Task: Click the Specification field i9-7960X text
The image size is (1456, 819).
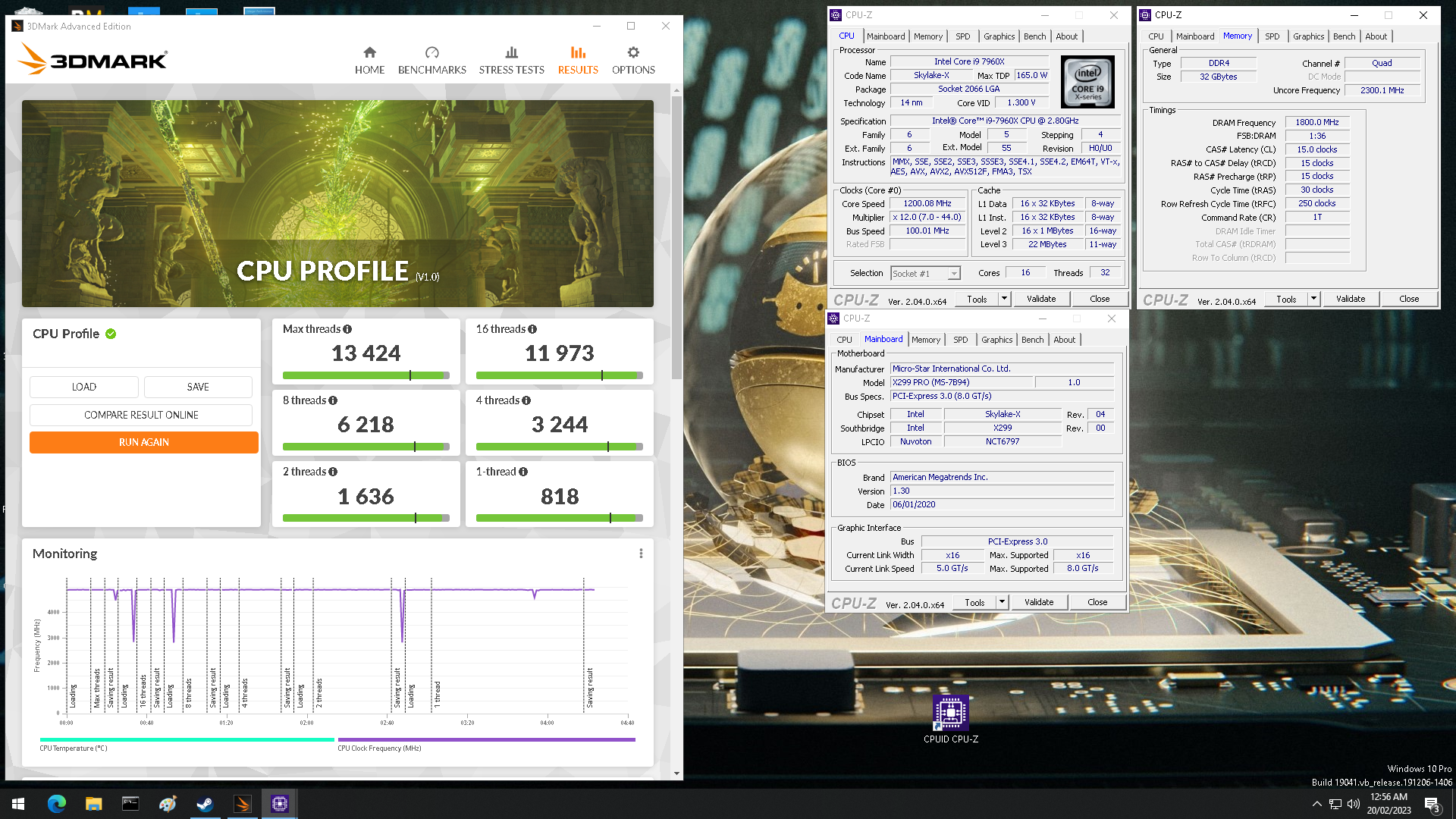Action: point(1005,121)
